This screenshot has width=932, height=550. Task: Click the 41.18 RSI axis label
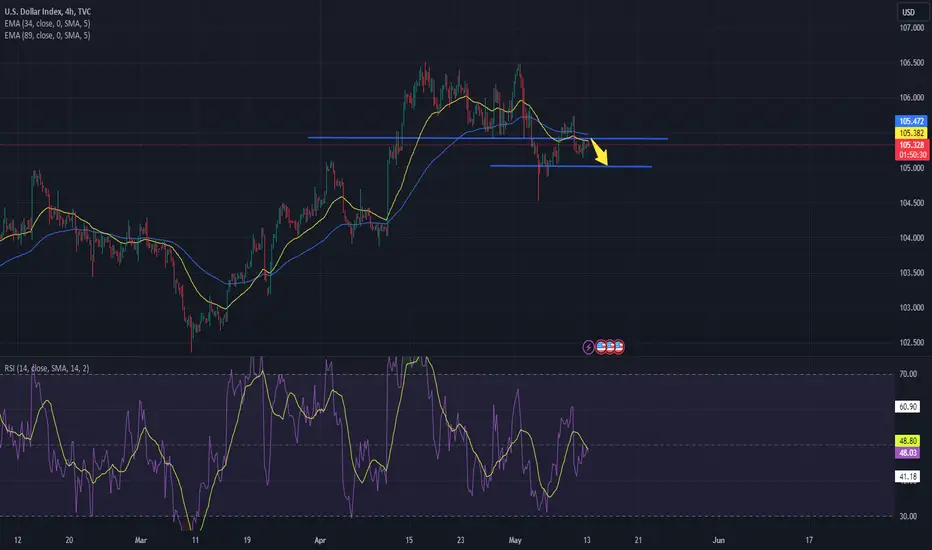coord(908,477)
